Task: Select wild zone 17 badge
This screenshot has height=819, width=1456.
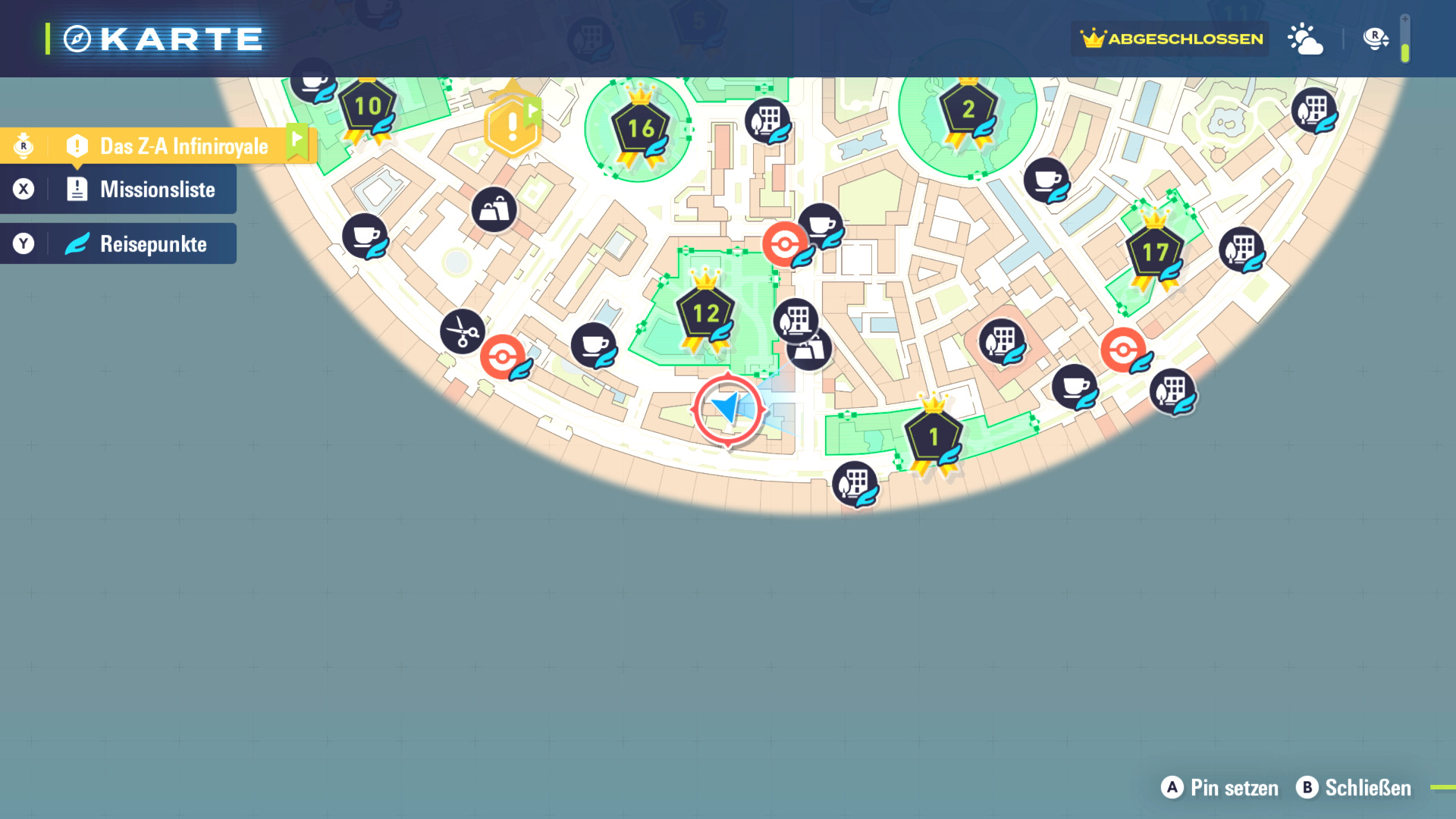Action: click(1154, 252)
